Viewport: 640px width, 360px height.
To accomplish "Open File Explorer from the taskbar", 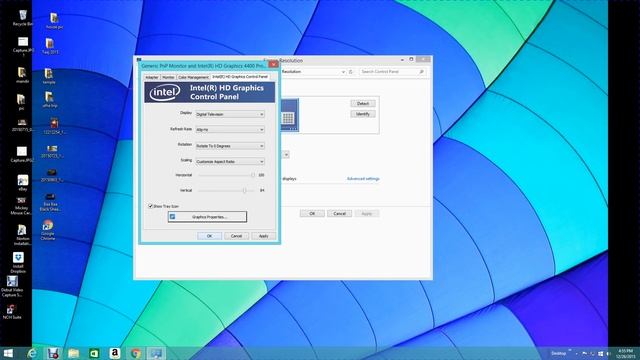I will (x=73, y=353).
